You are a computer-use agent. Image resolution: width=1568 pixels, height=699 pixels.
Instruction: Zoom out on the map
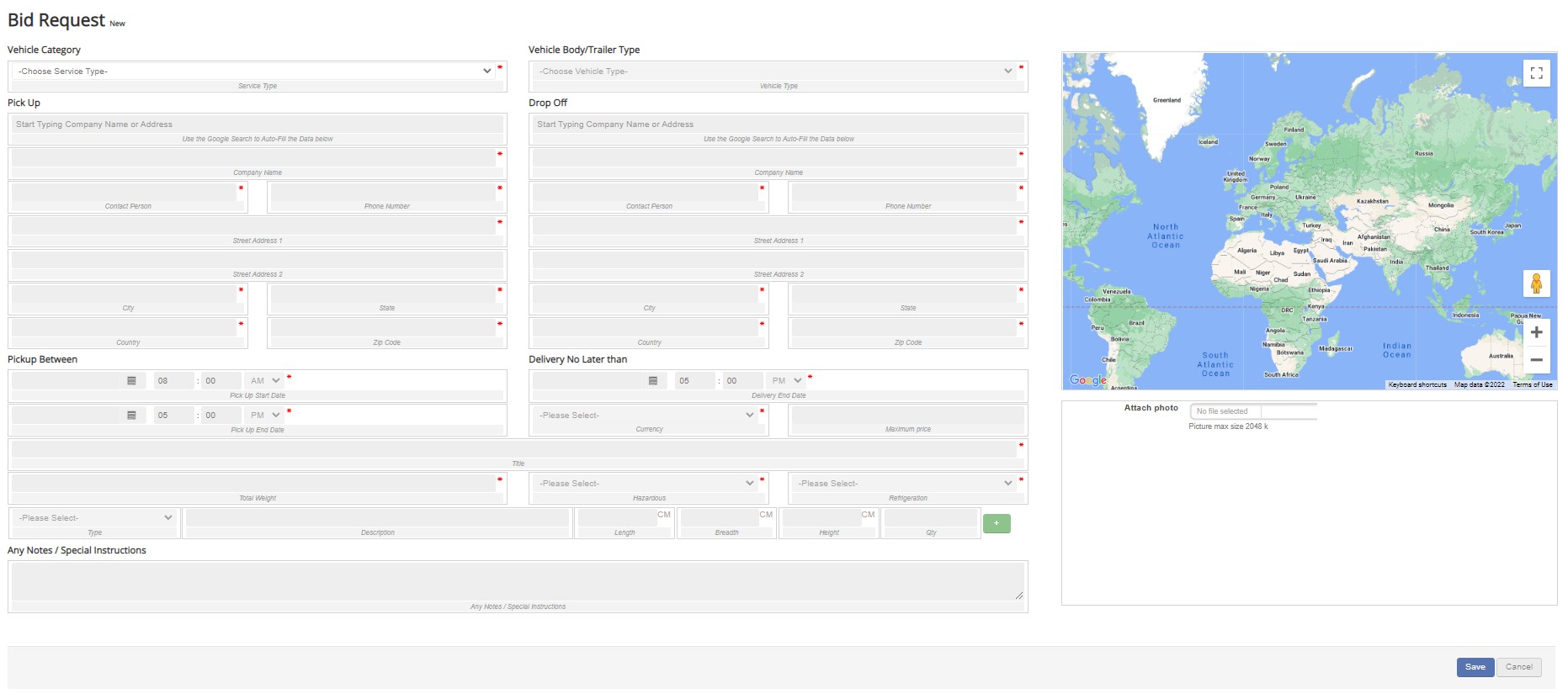[x=1536, y=360]
